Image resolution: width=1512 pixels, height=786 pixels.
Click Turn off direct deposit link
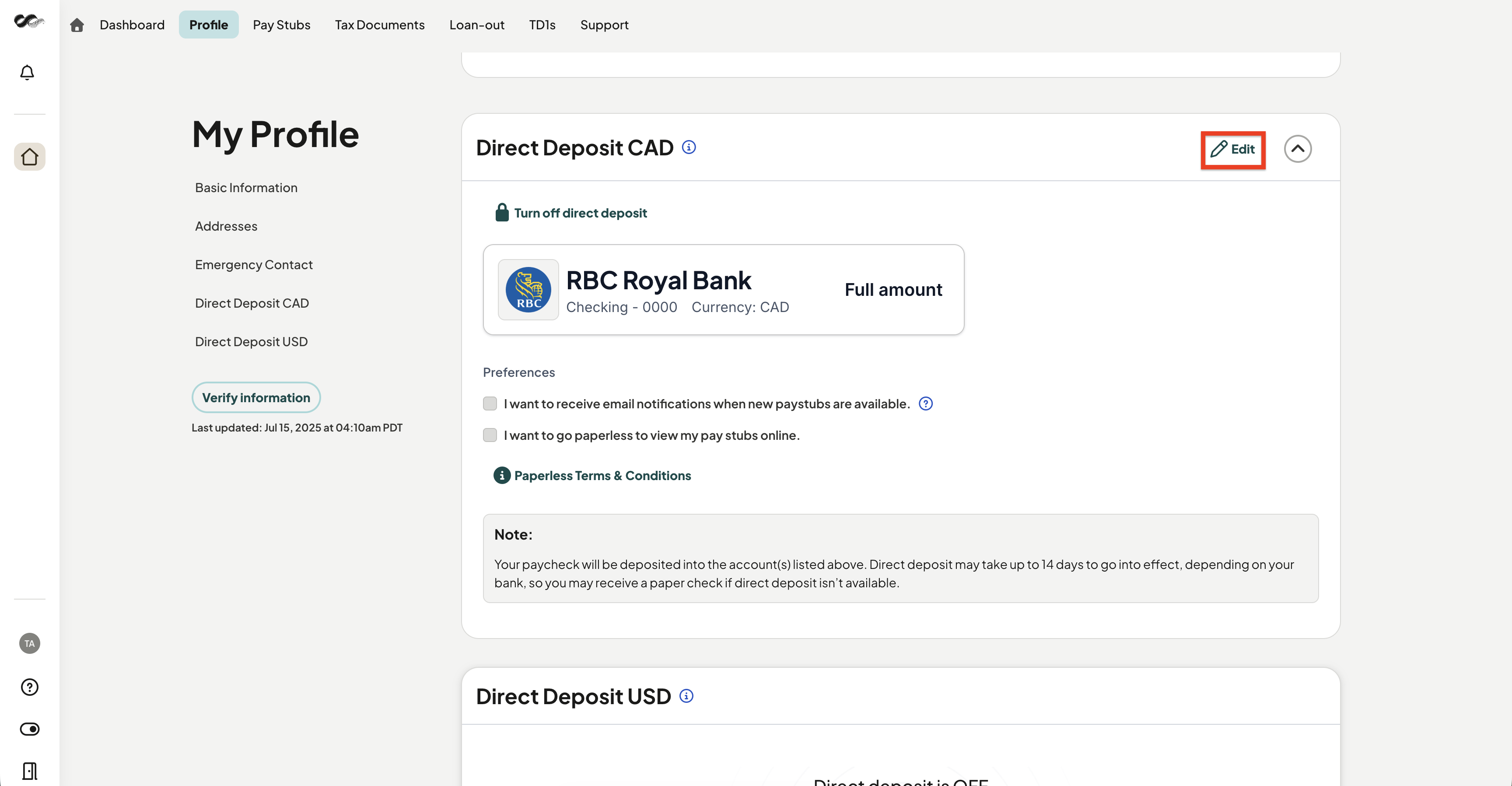581,213
